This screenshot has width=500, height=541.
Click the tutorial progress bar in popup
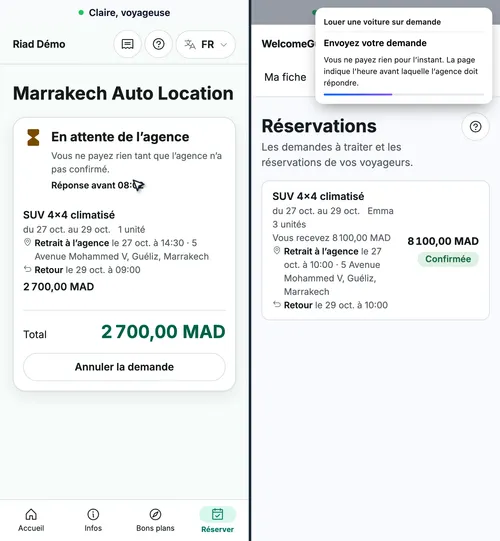point(403,94)
